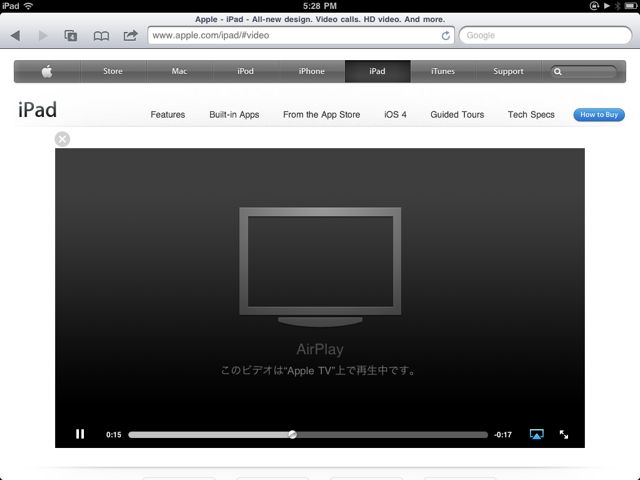This screenshot has width=640, height=480.
Task: Open the iTunes tab
Action: (x=443, y=71)
